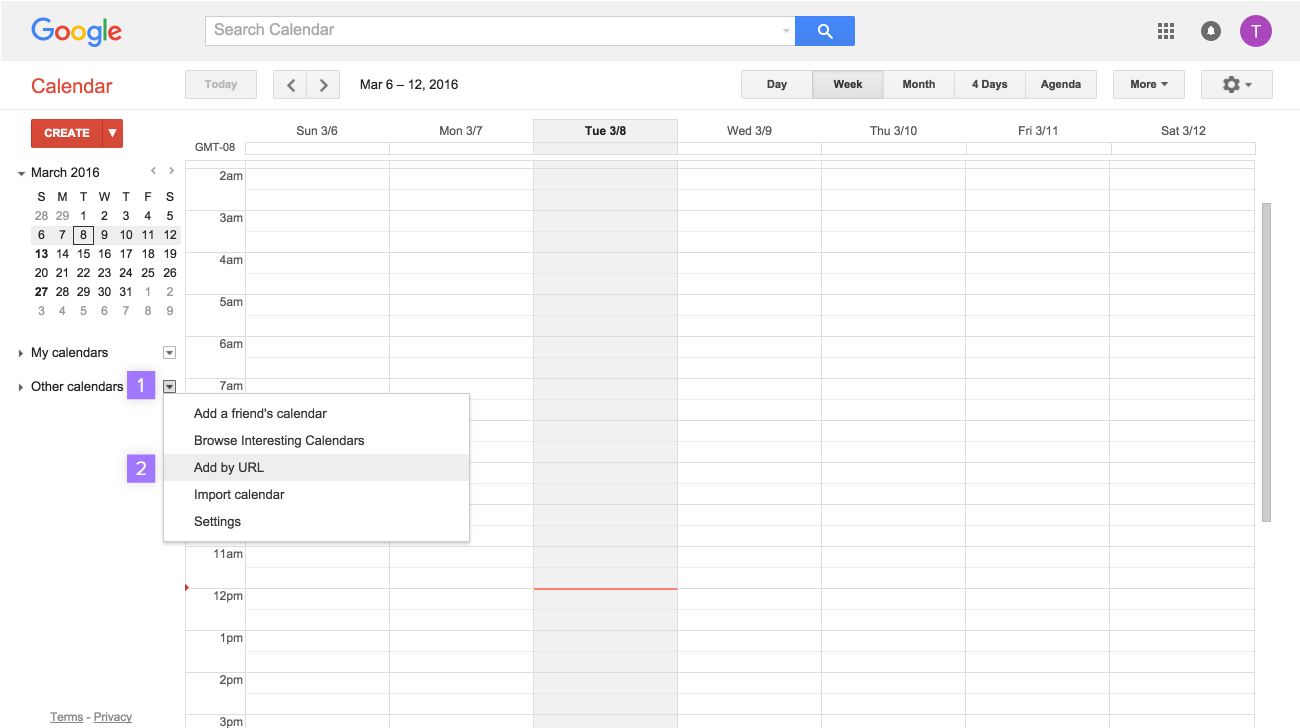Screen dimensions: 1300x728
Task: Open the Google logo homepage
Action: [x=76, y=31]
